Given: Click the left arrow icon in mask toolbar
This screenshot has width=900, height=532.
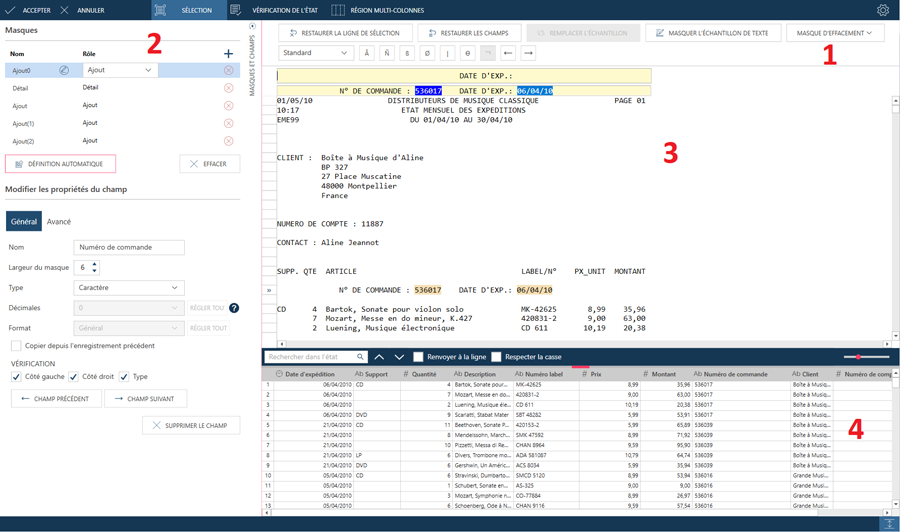Looking at the screenshot, I should click(508, 53).
